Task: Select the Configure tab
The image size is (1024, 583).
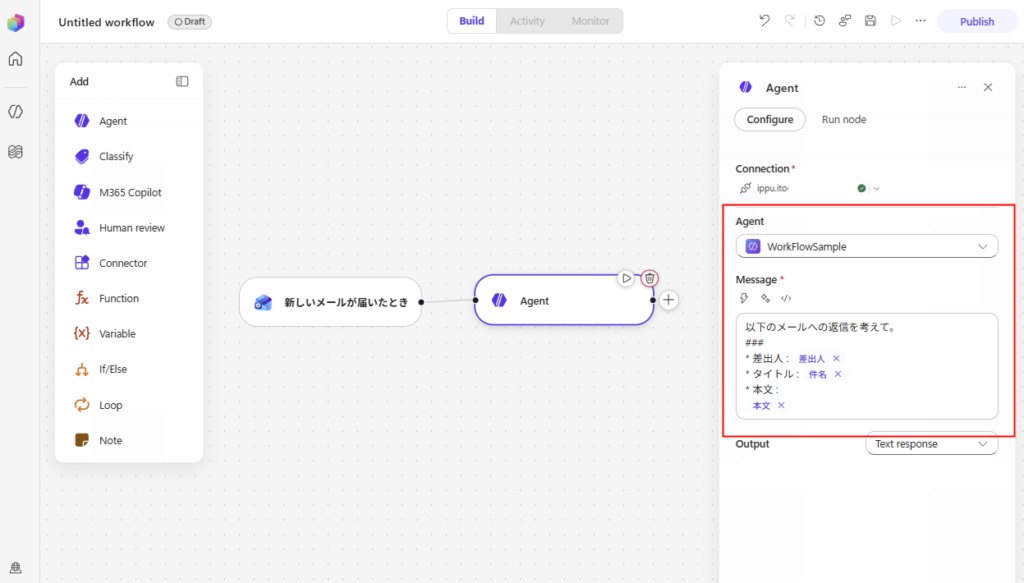Action: tap(770, 119)
